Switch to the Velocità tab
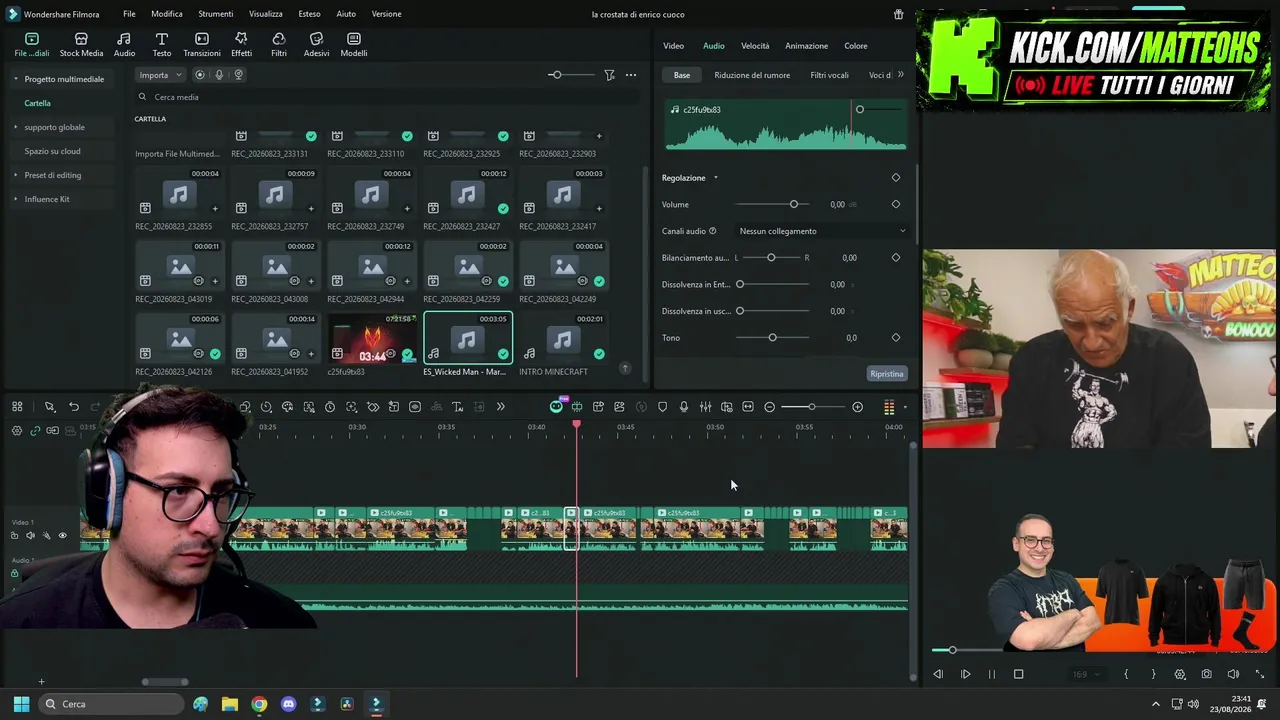The height and width of the screenshot is (720, 1280). (755, 46)
